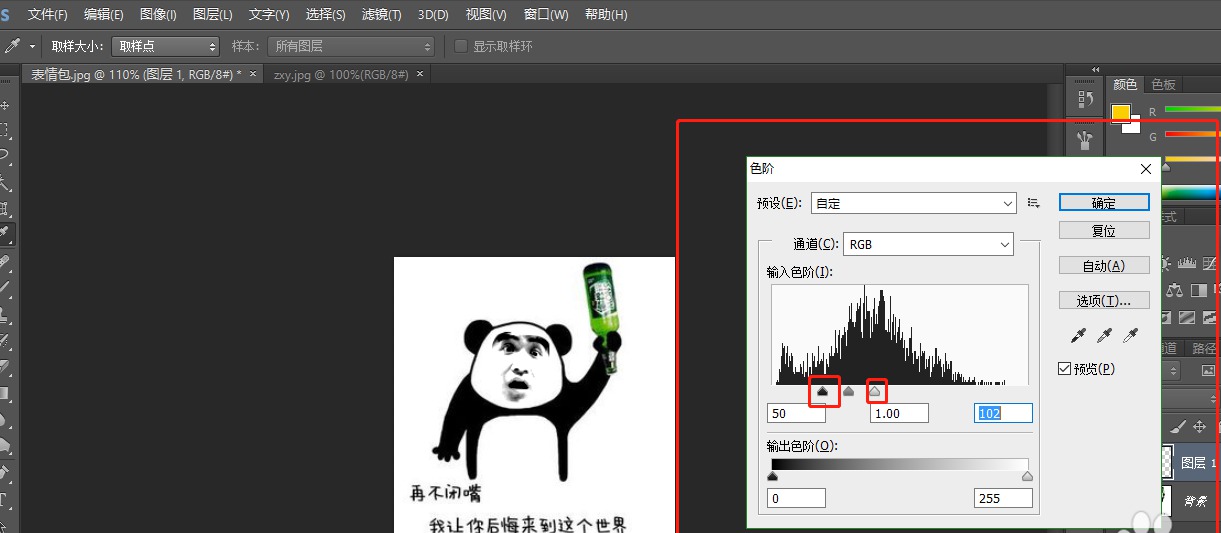Viewport: 1221px width, 533px height.
Task: Close the zxy.jpg document tab
Action: point(420,74)
